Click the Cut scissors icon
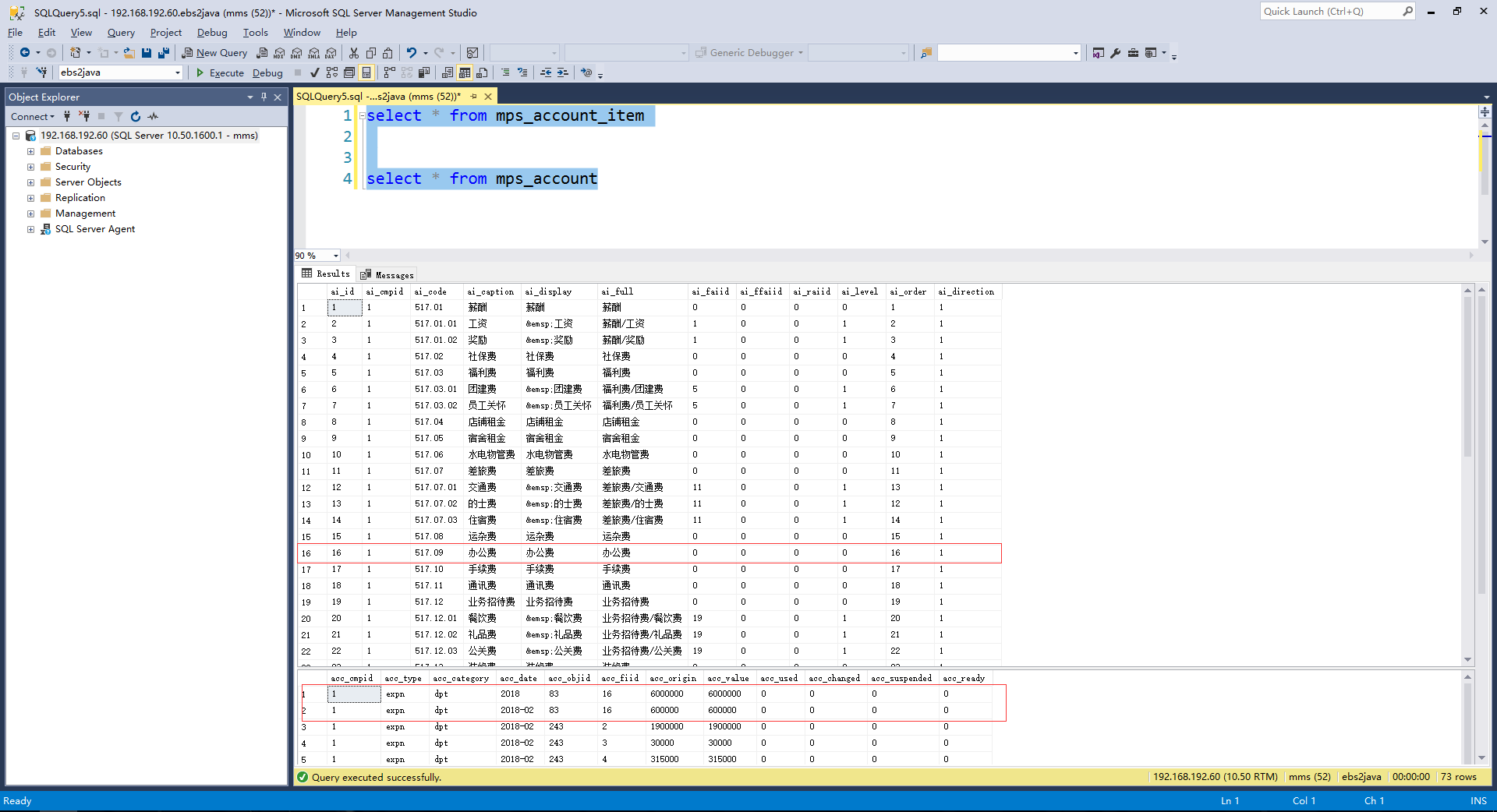The height and width of the screenshot is (812, 1497). coord(354,53)
